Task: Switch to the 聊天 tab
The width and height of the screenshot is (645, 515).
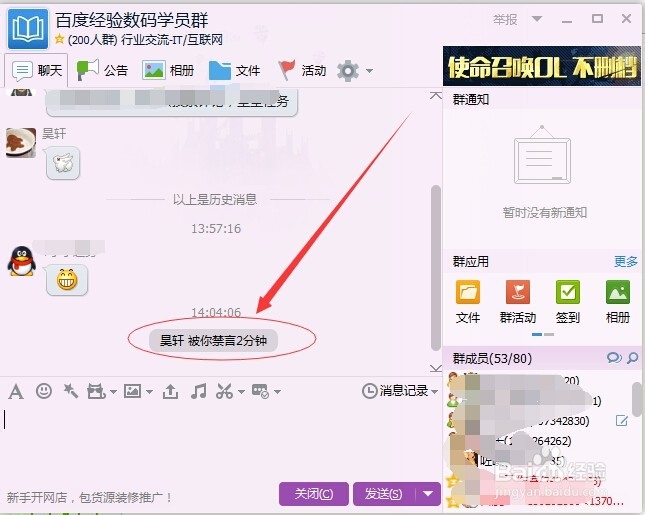Action: (36, 71)
